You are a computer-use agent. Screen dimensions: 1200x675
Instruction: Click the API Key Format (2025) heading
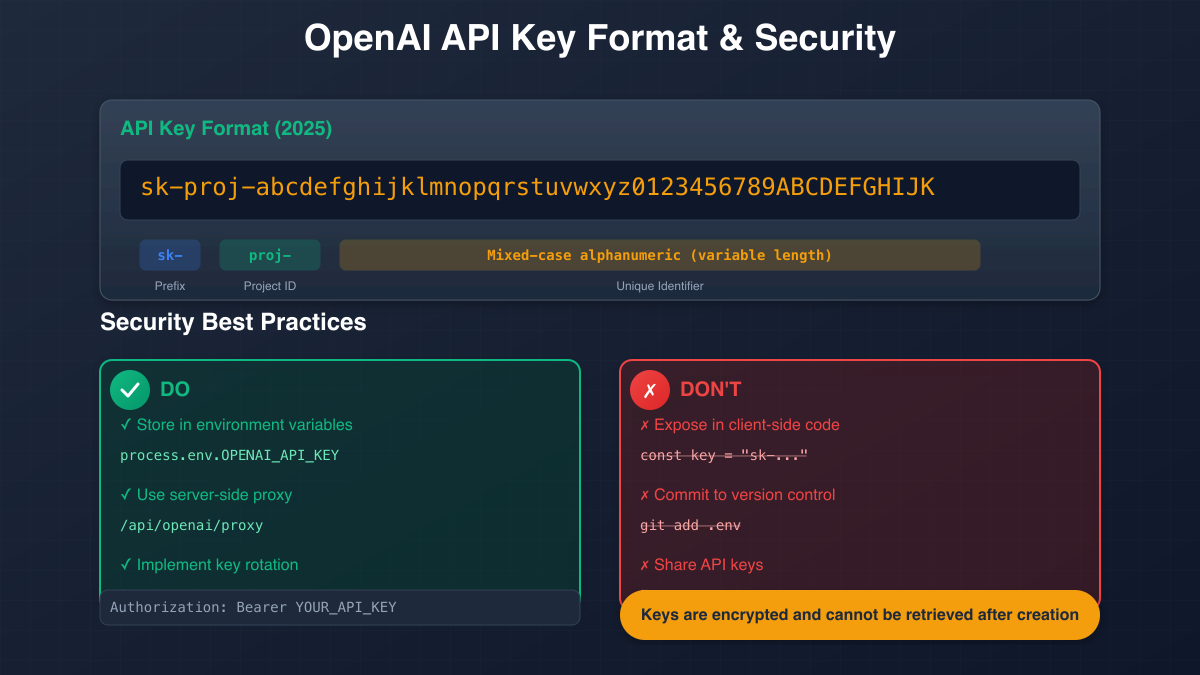pyautogui.click(x=226, y=129)
